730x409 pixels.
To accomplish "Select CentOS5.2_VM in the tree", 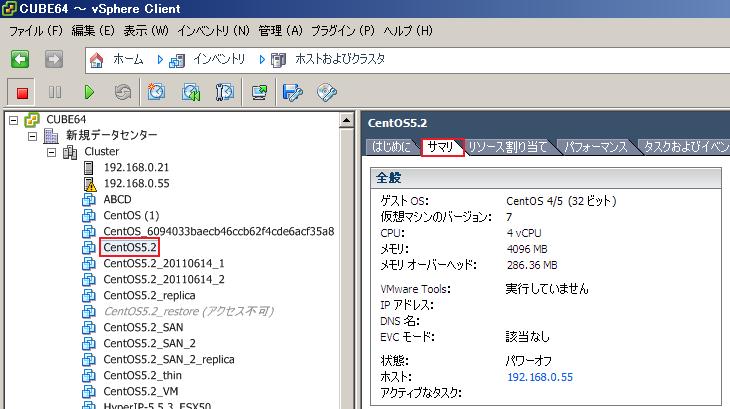I will coord(141,391).
